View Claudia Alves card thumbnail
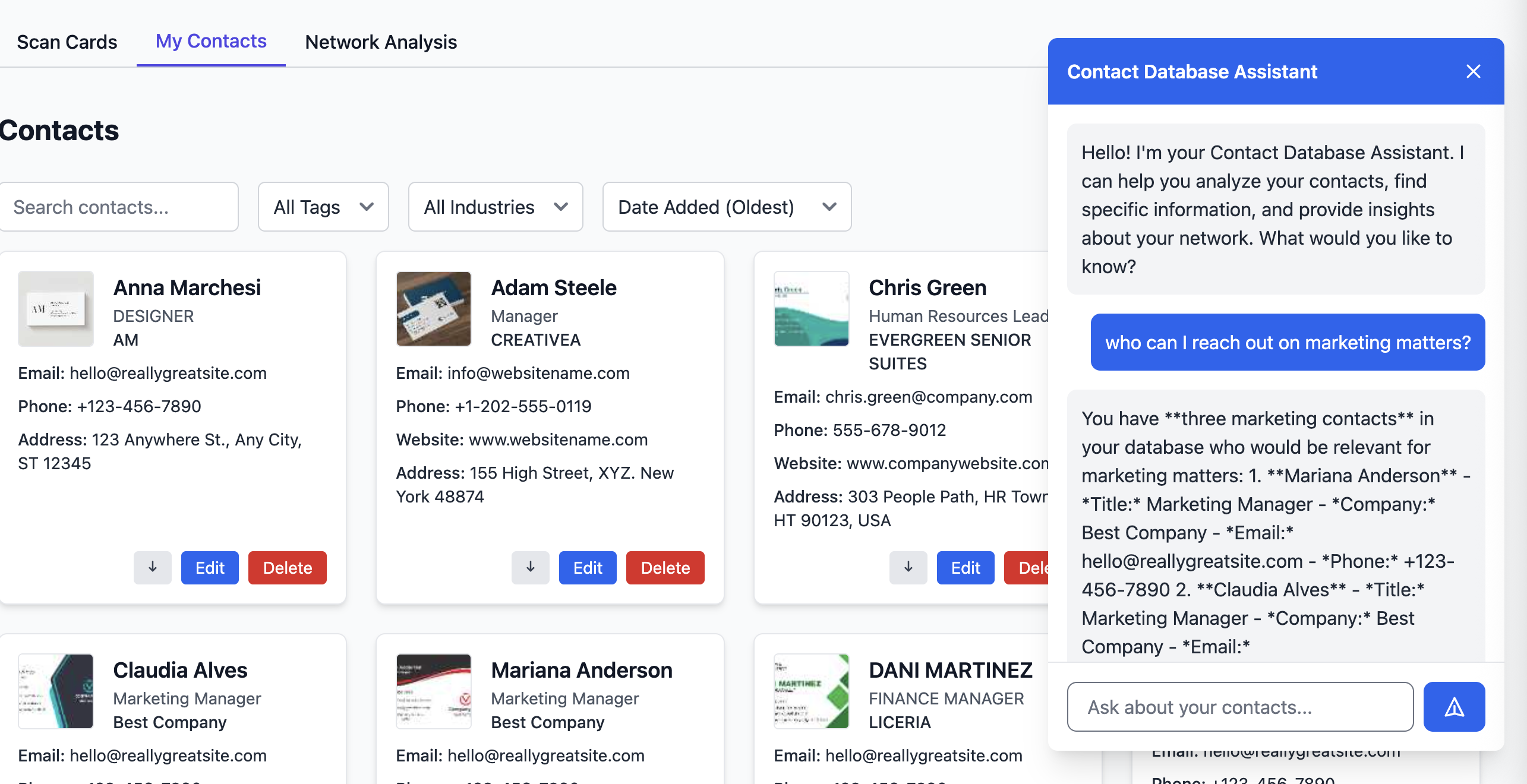The height and width of the screenshot is (784, 1527). pyautogui.click(x=56, y=691)
